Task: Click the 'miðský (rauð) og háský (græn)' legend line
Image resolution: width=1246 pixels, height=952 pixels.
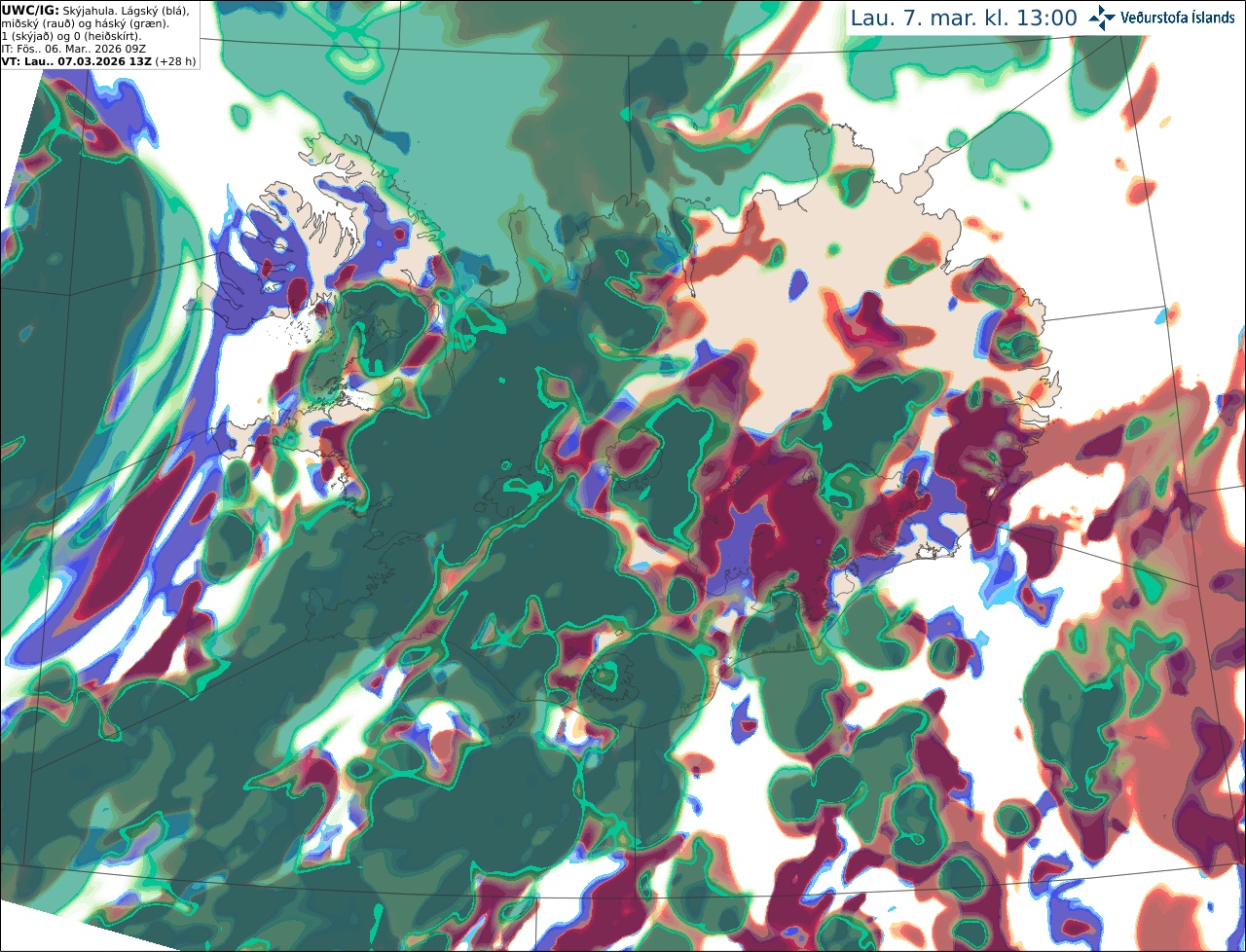Action: (x=85, y=23)
